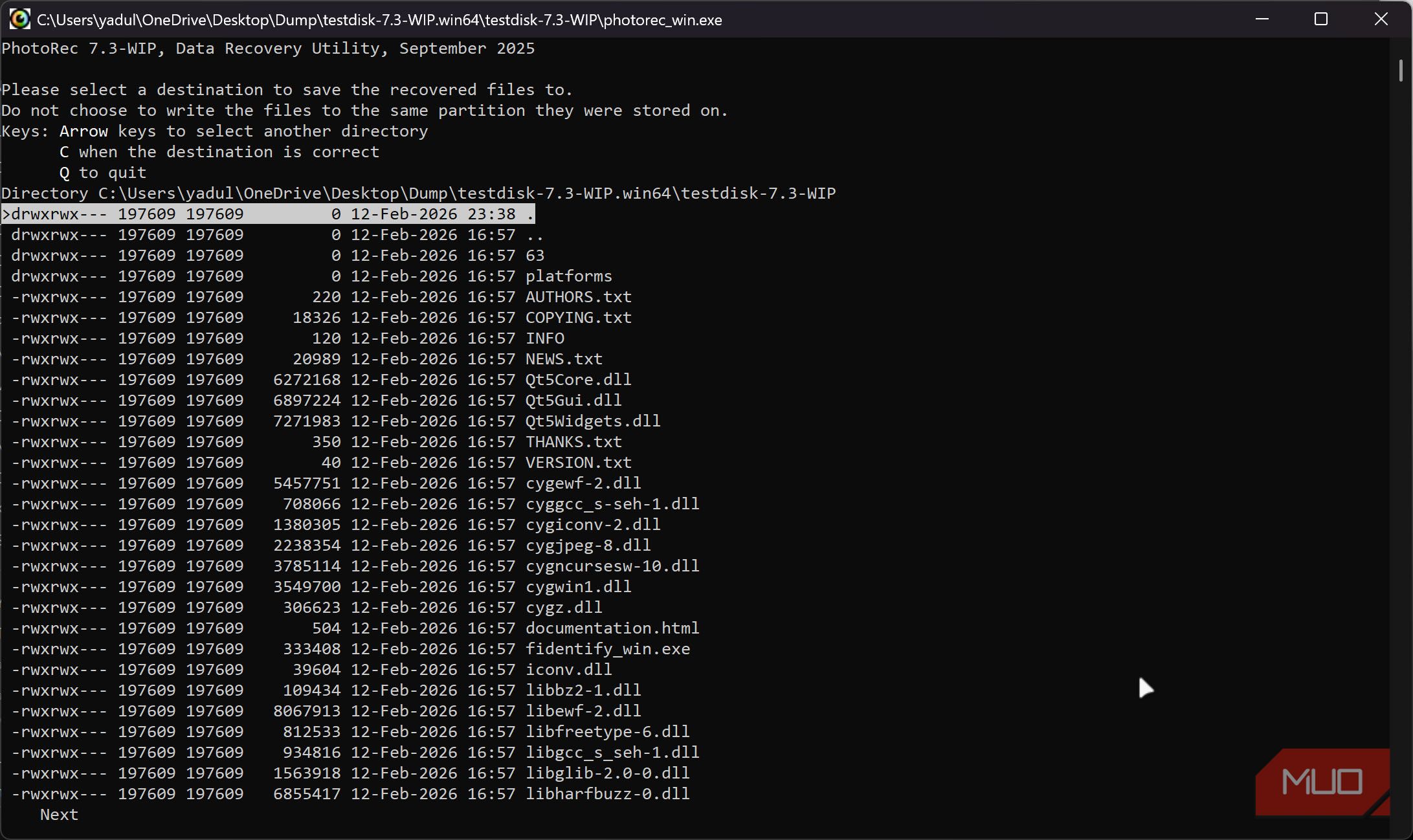The image size is (1413, 840).
Task: Click the 'C when the destination is correct' line
Action: tap(219, 152)
